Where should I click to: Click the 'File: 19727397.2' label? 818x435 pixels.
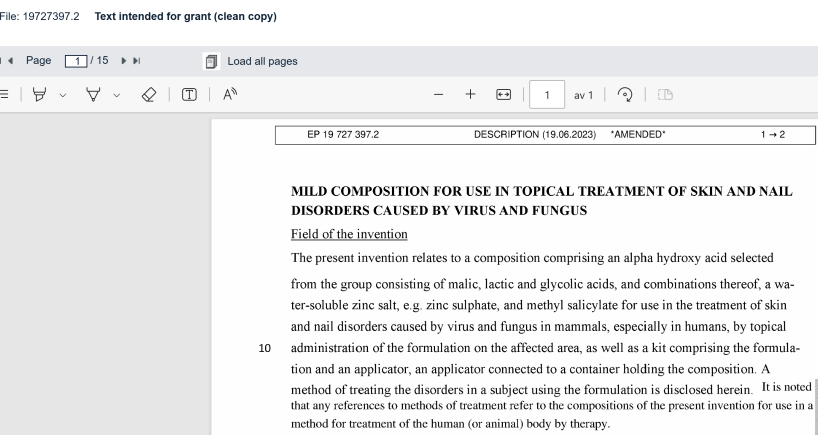[x=39, y=16]
